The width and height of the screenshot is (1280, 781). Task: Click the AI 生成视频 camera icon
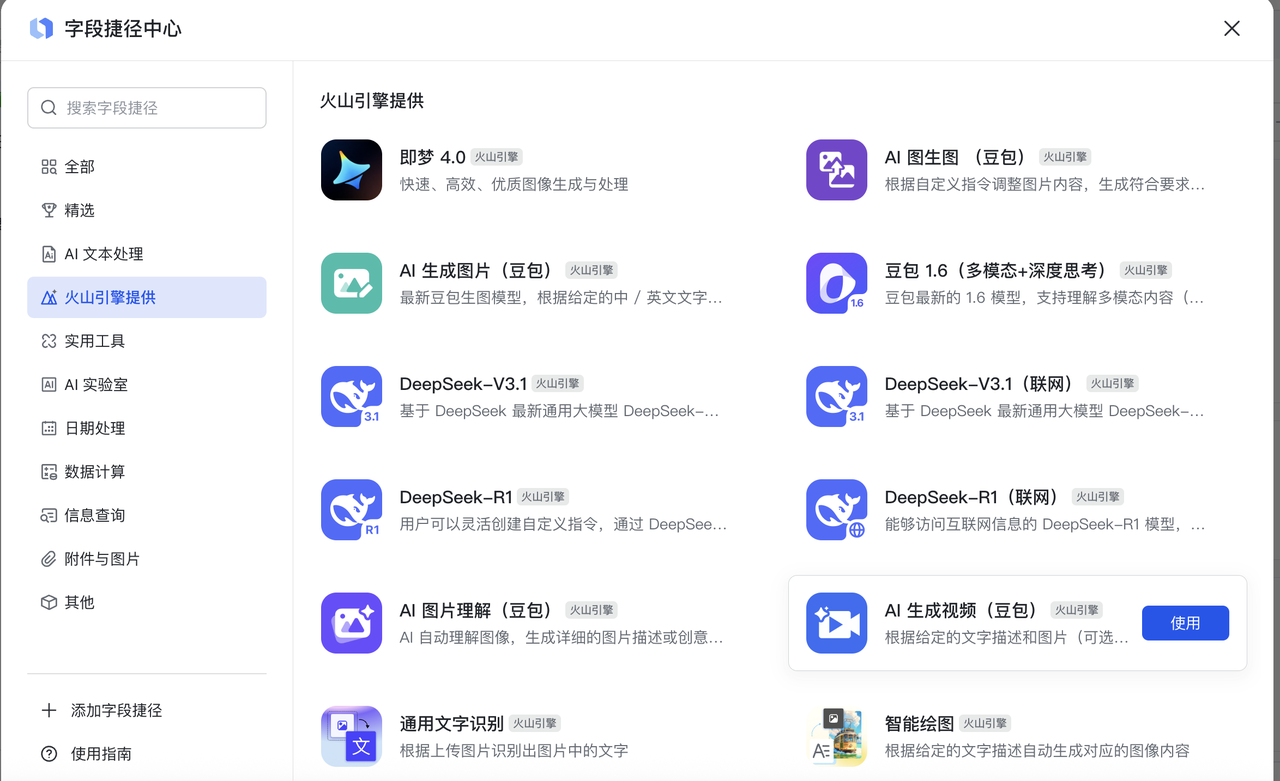tap(836, 623)
